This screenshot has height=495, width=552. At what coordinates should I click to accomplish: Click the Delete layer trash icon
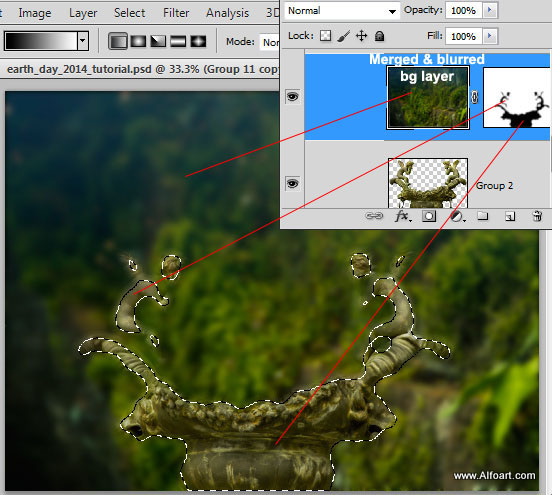(x=537, y=216)
